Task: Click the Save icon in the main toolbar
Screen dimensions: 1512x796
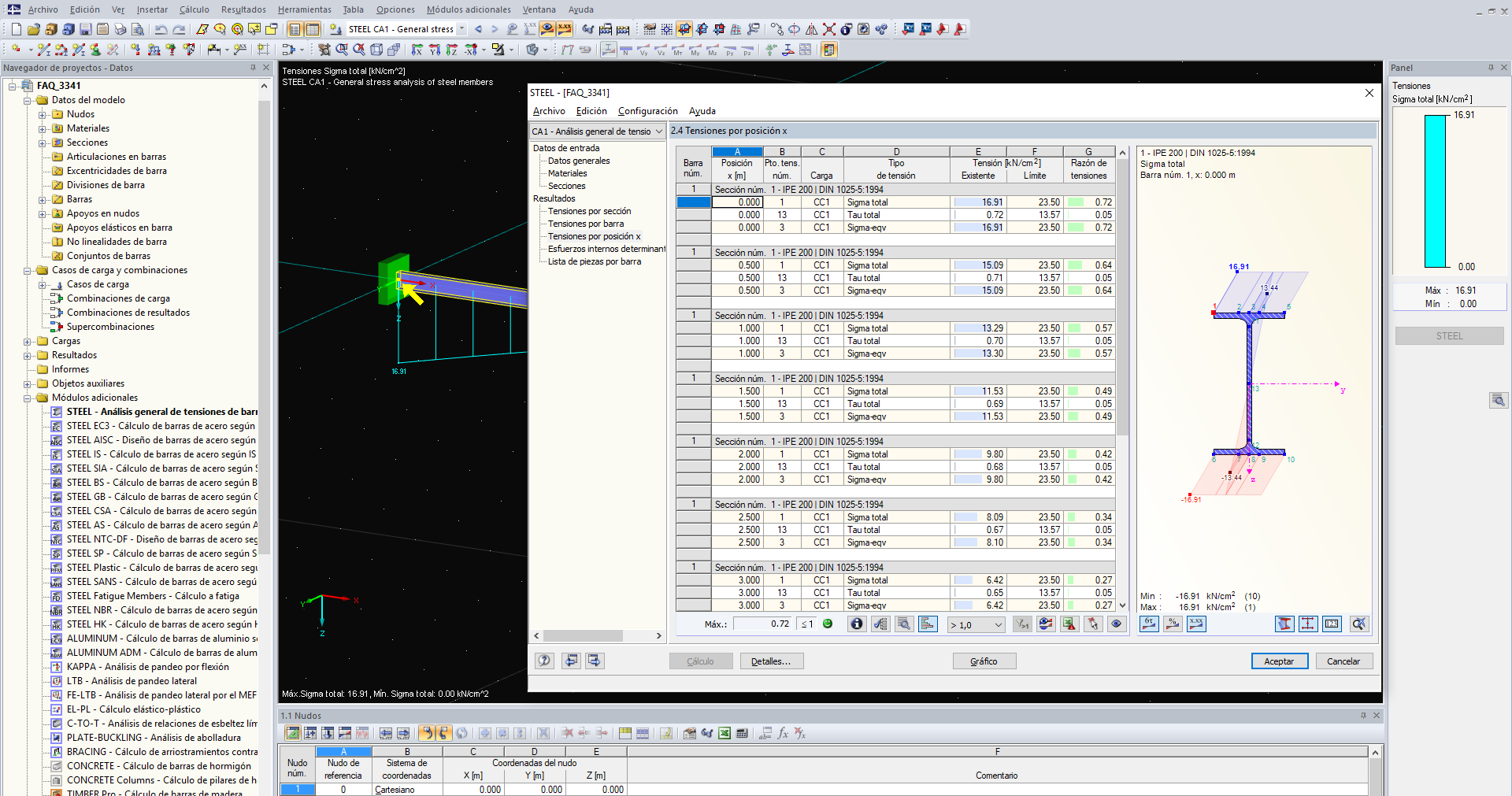Action: pos(85,29)
